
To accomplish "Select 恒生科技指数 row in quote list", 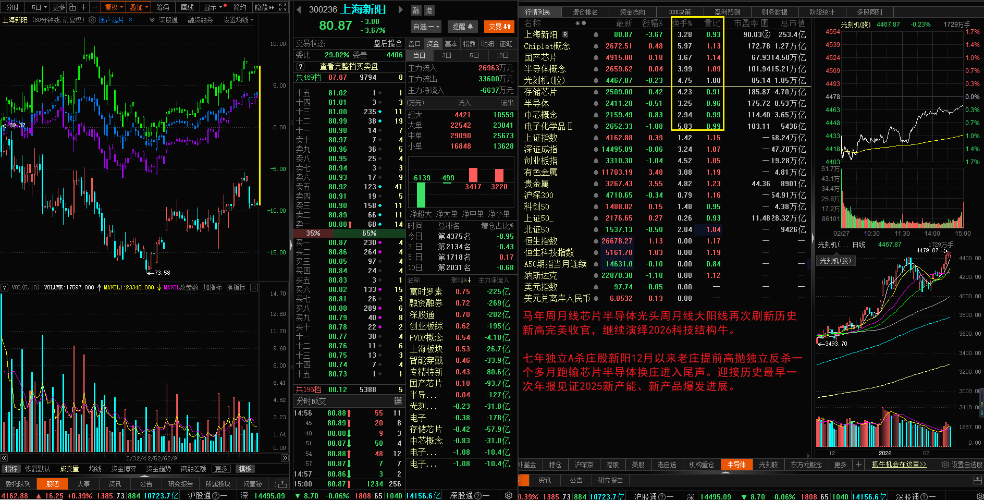I will coord(665,252).
